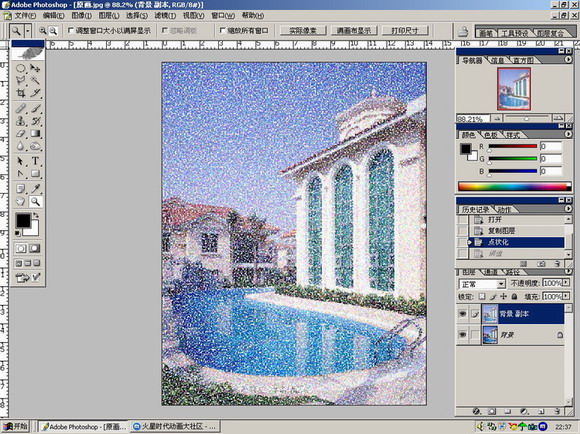Select the Magic Wand tool
The height and width of the screenshot is (434, 580).
(35, 80)
